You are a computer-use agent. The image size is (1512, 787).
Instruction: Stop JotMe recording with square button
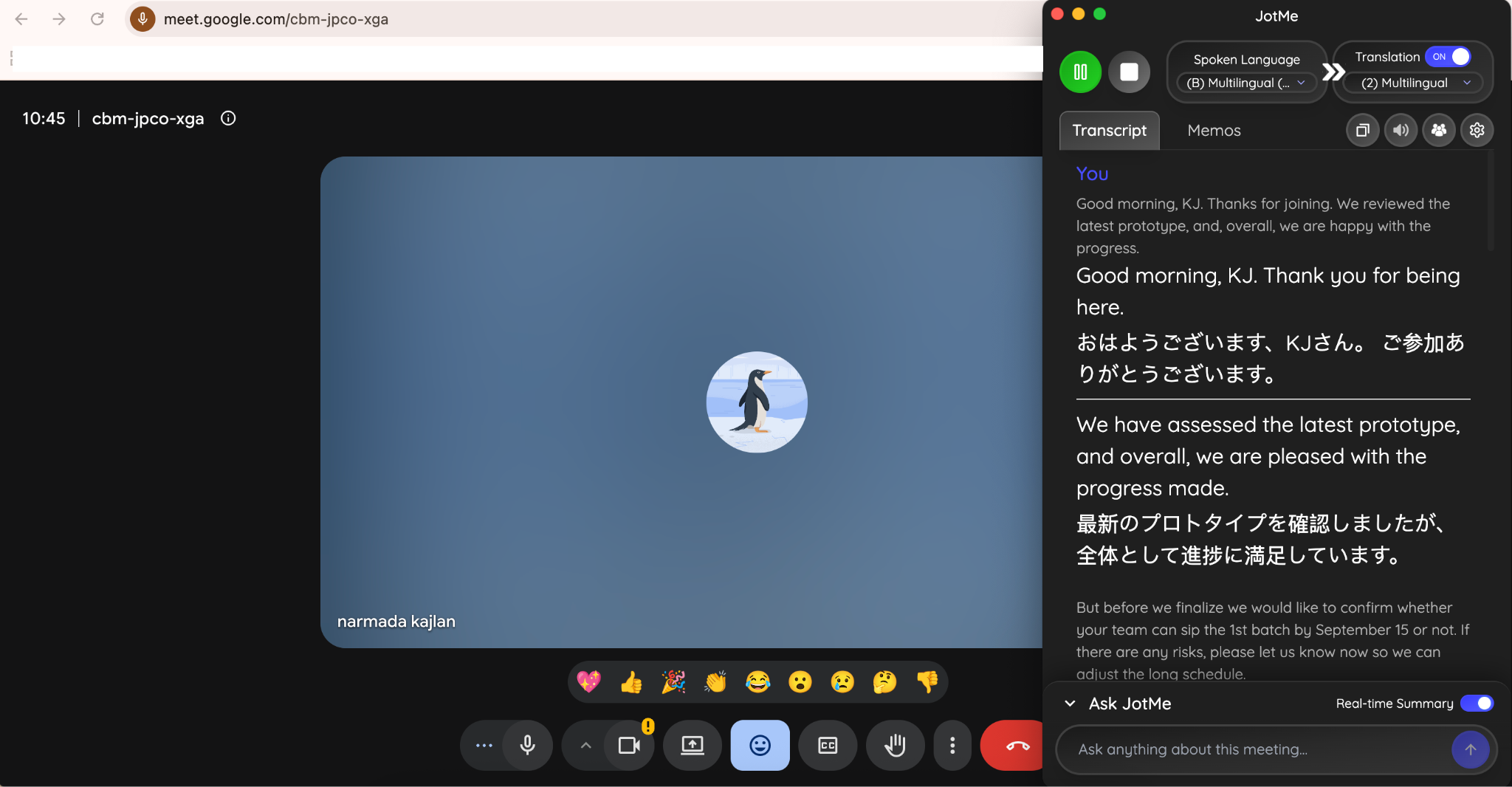click(1129, 72)
